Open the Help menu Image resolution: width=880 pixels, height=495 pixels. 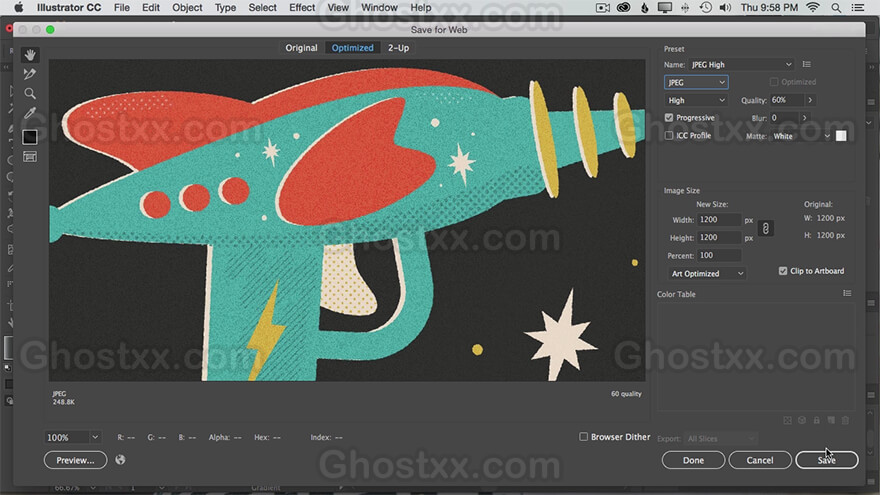tap(420, 7)
